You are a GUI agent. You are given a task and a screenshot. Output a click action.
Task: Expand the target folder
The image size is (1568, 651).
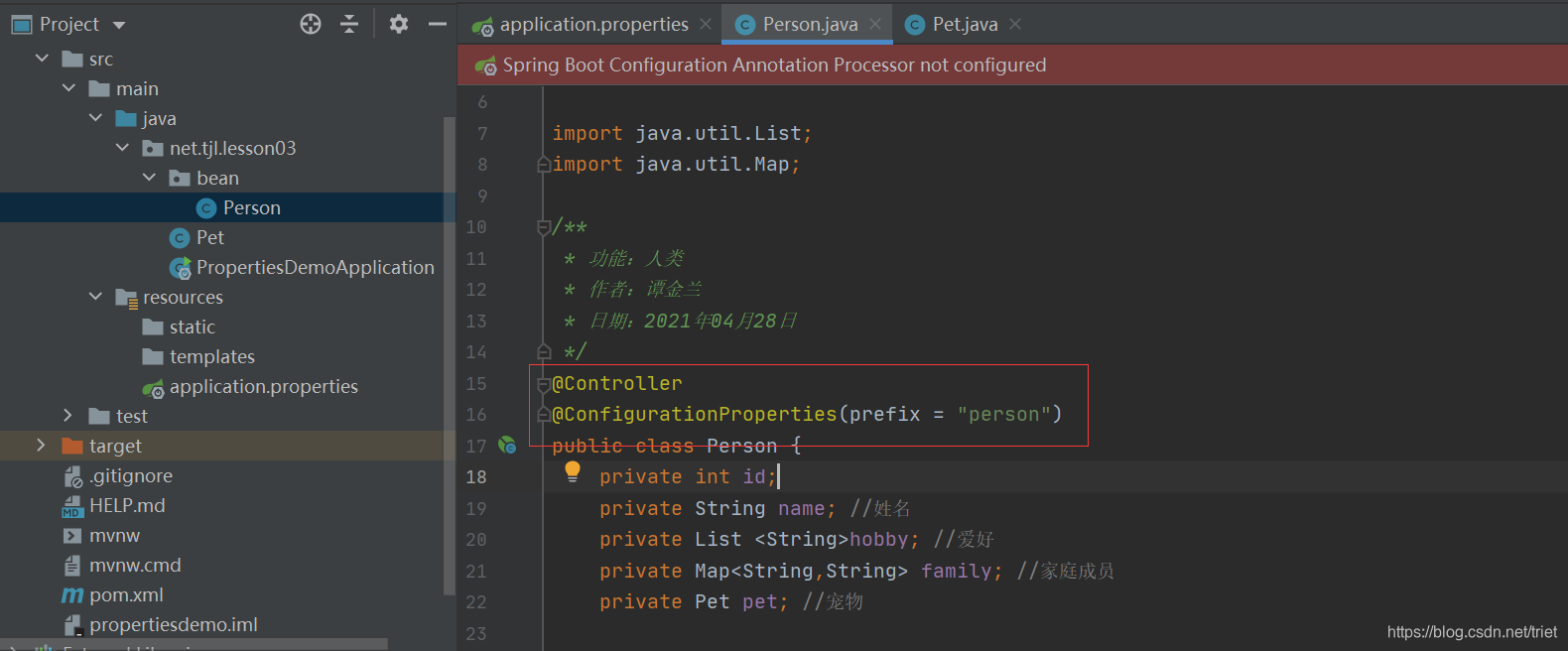coord(41,446)
